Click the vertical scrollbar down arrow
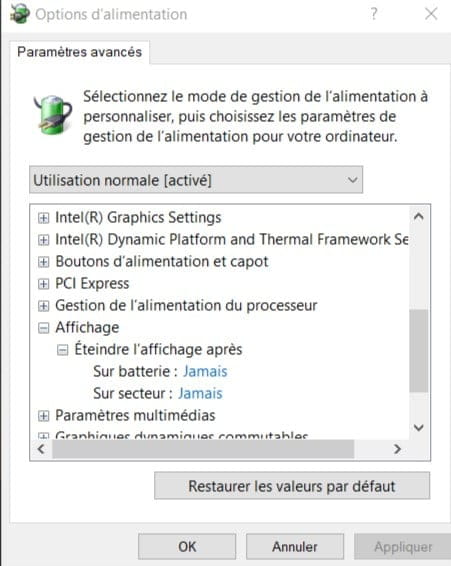This screenshot has height=566, width=451. pos(419,428)
